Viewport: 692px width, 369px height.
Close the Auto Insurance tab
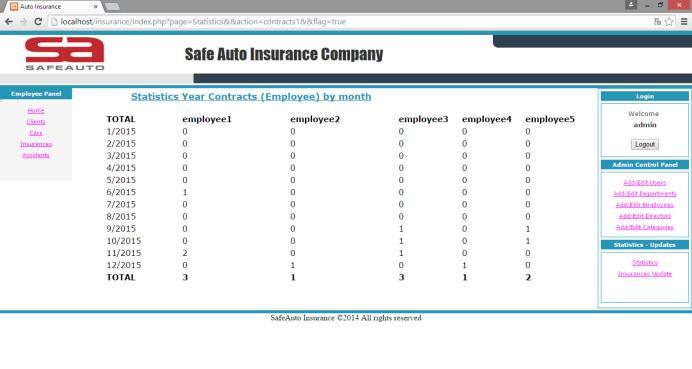(95, 7)
